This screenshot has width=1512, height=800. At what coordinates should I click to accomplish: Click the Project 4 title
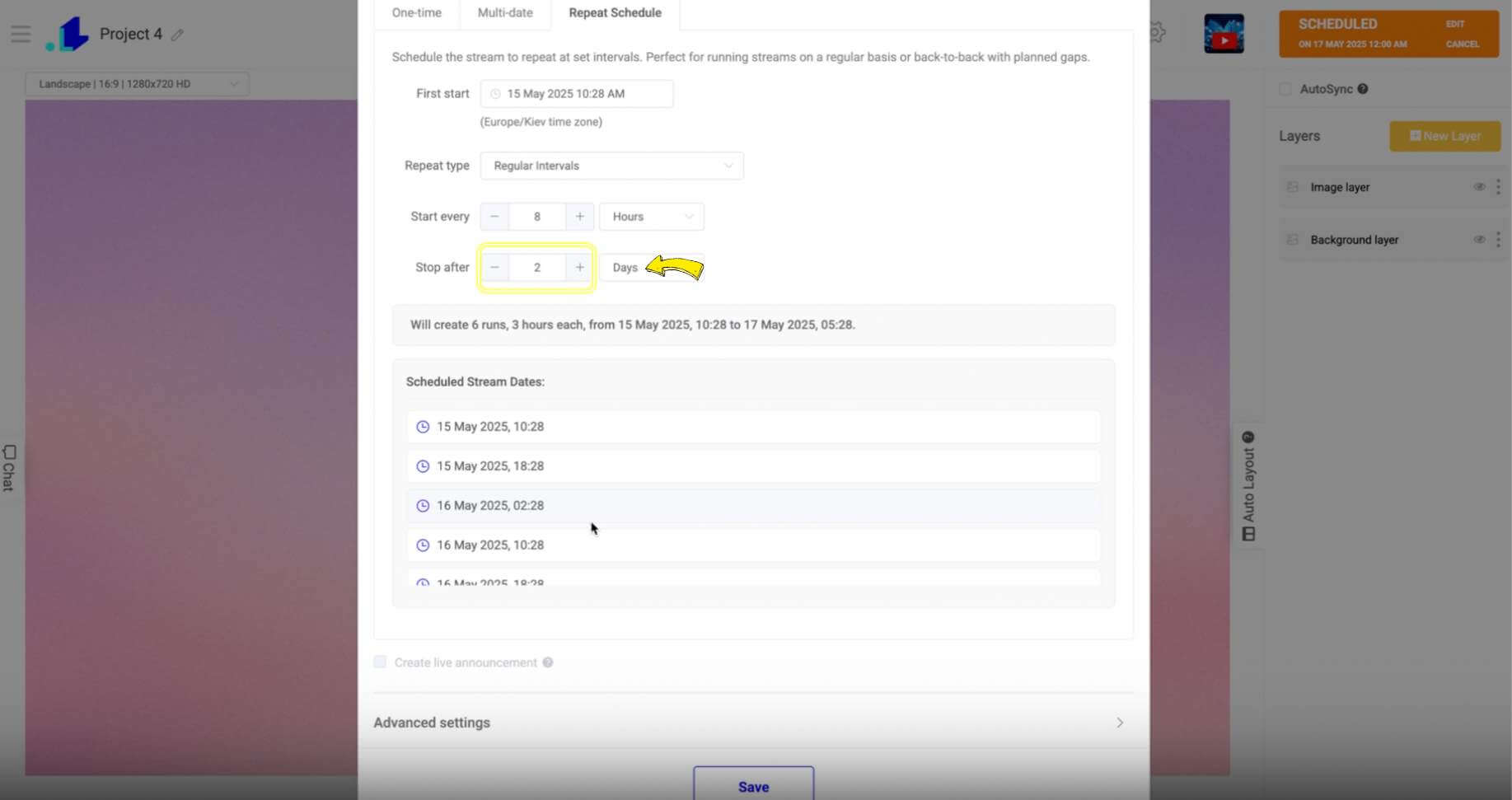click(x=131, y=34)
